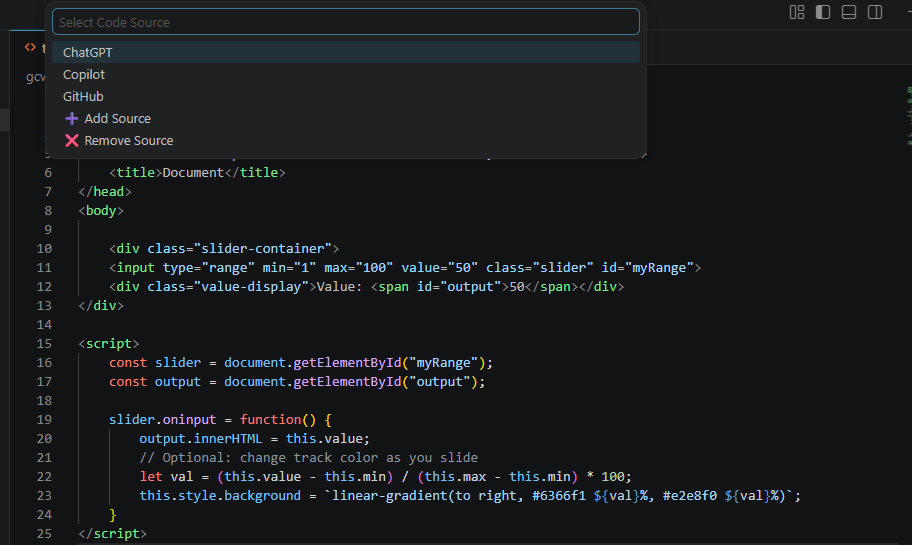Click the closing head tag on line 7

tap(105, 192)
